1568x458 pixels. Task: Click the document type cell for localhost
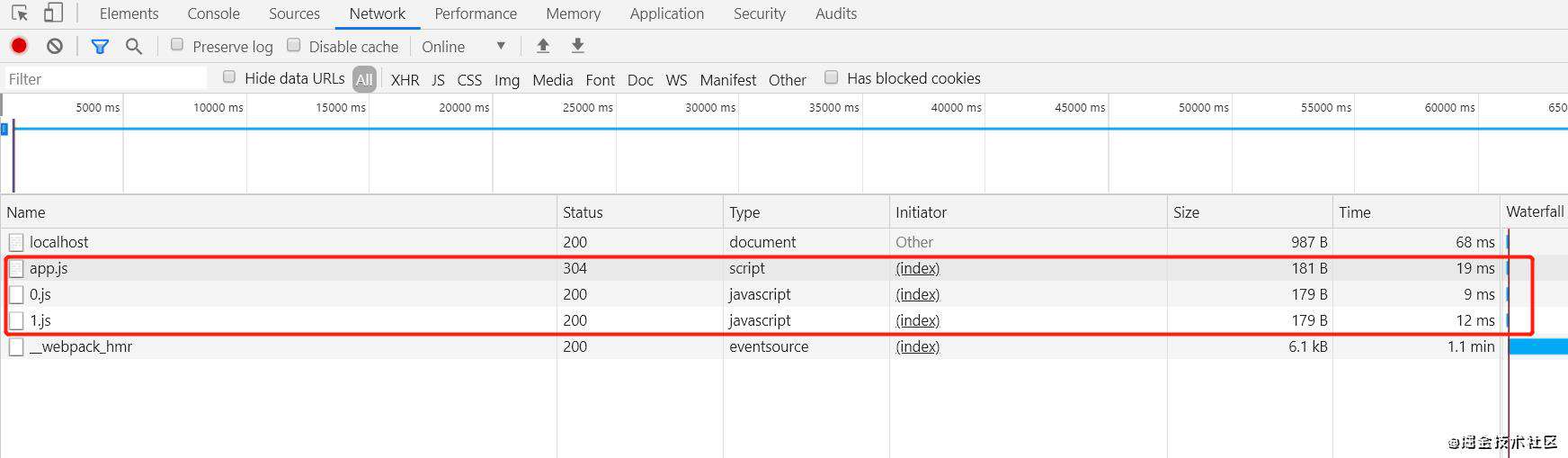806,242
